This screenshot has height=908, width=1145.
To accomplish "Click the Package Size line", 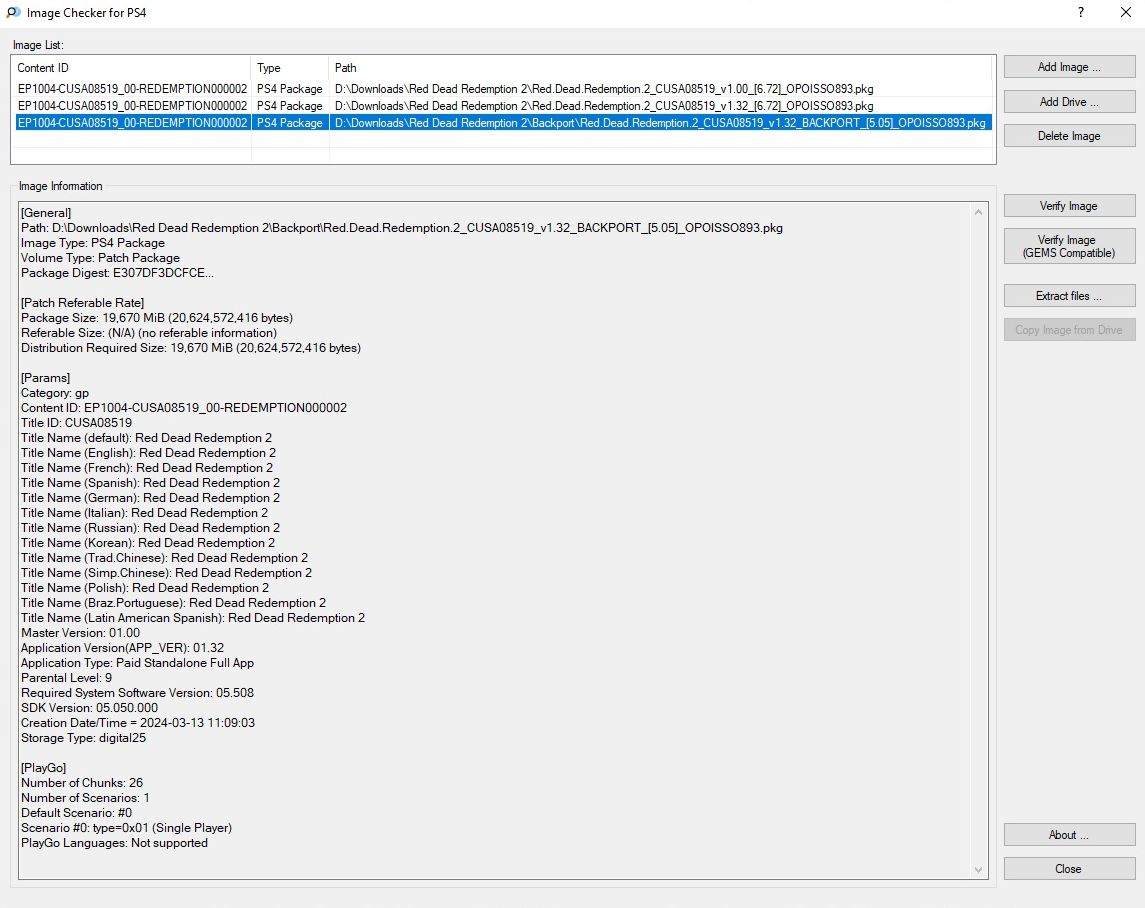I will pyautogui.click(x=157, y=318).
